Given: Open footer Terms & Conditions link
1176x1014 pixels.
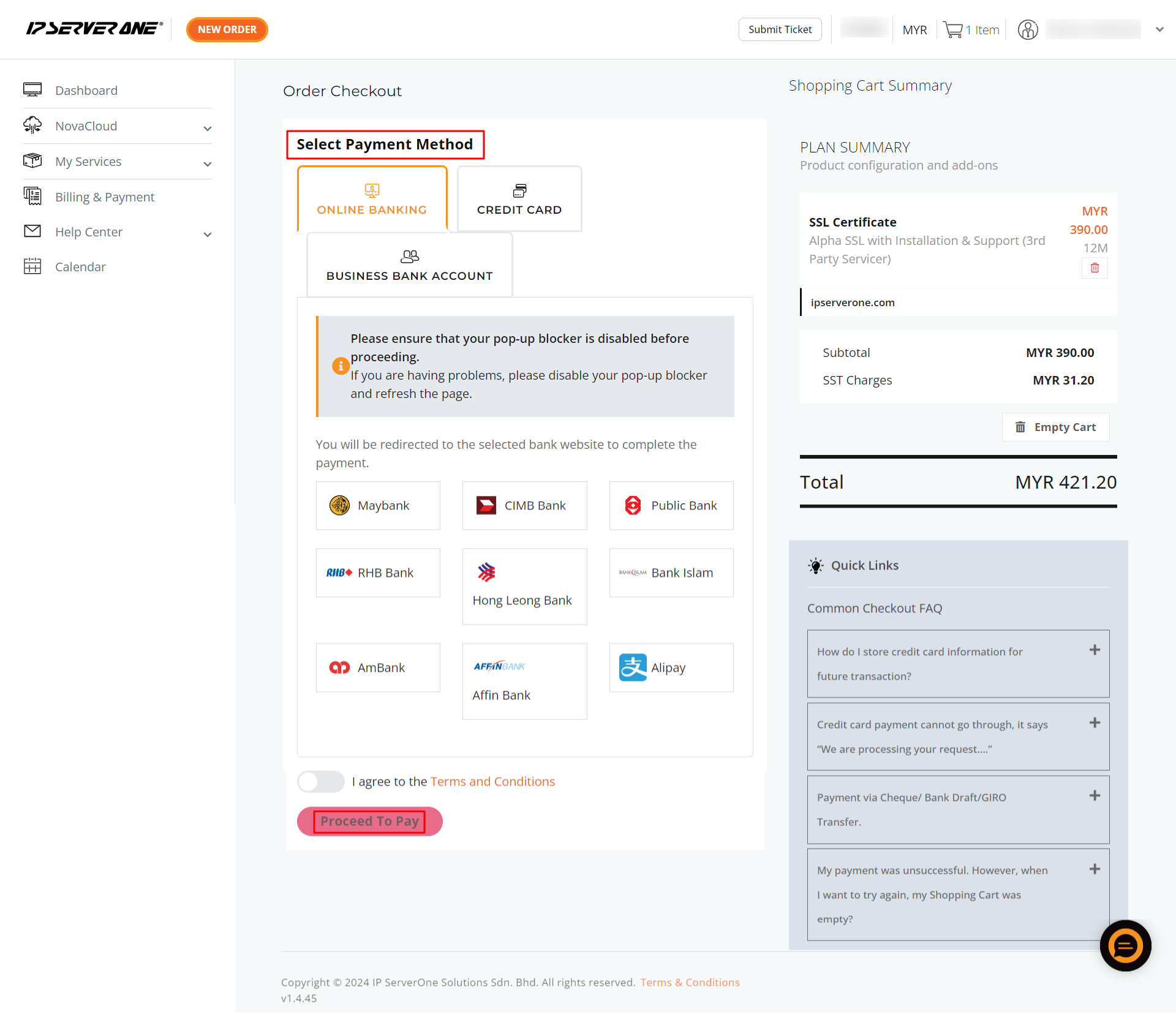Looking at the screenshot, I should pos(690,983).
